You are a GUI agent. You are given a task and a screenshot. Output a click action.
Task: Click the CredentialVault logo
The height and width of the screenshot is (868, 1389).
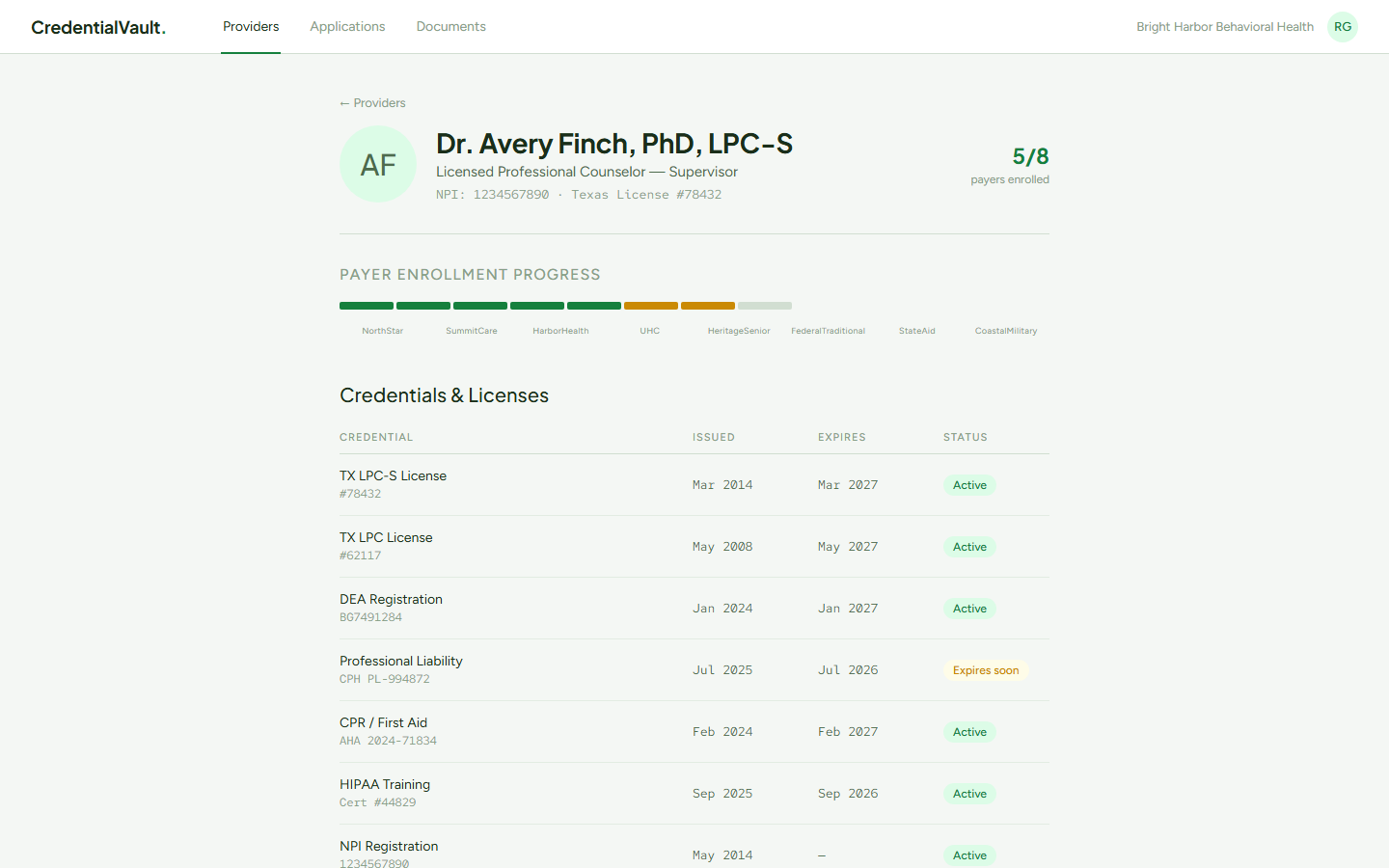pyautogui.click(x=98, y=27)
